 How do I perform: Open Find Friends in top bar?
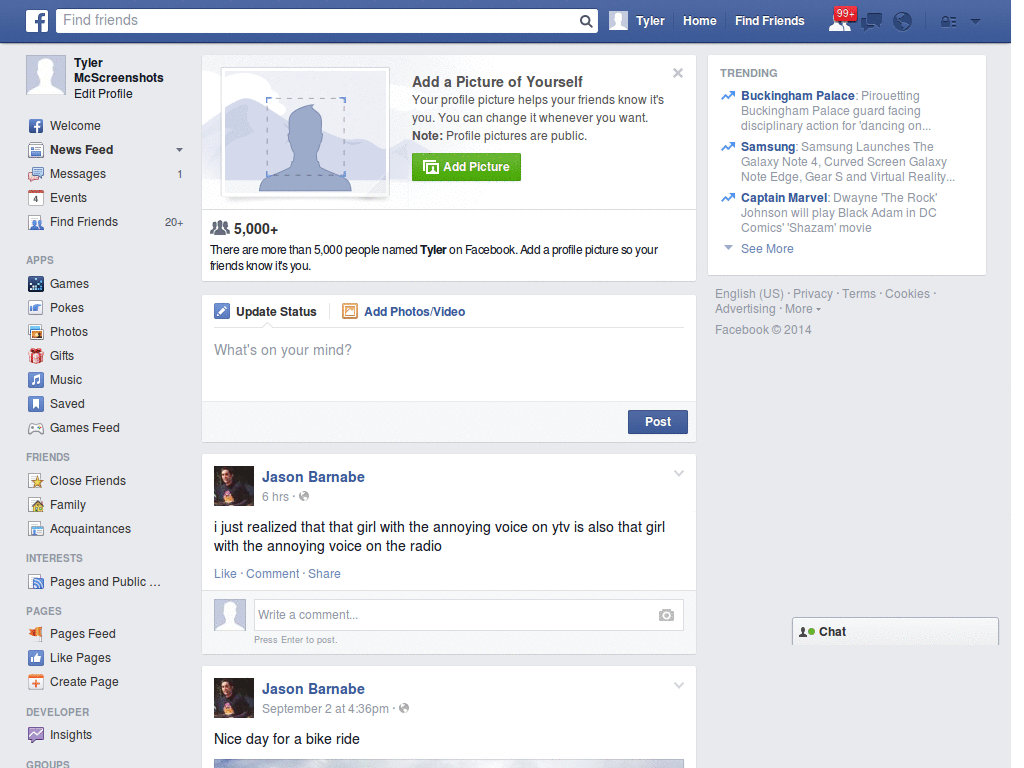click(x=769, y=21)
